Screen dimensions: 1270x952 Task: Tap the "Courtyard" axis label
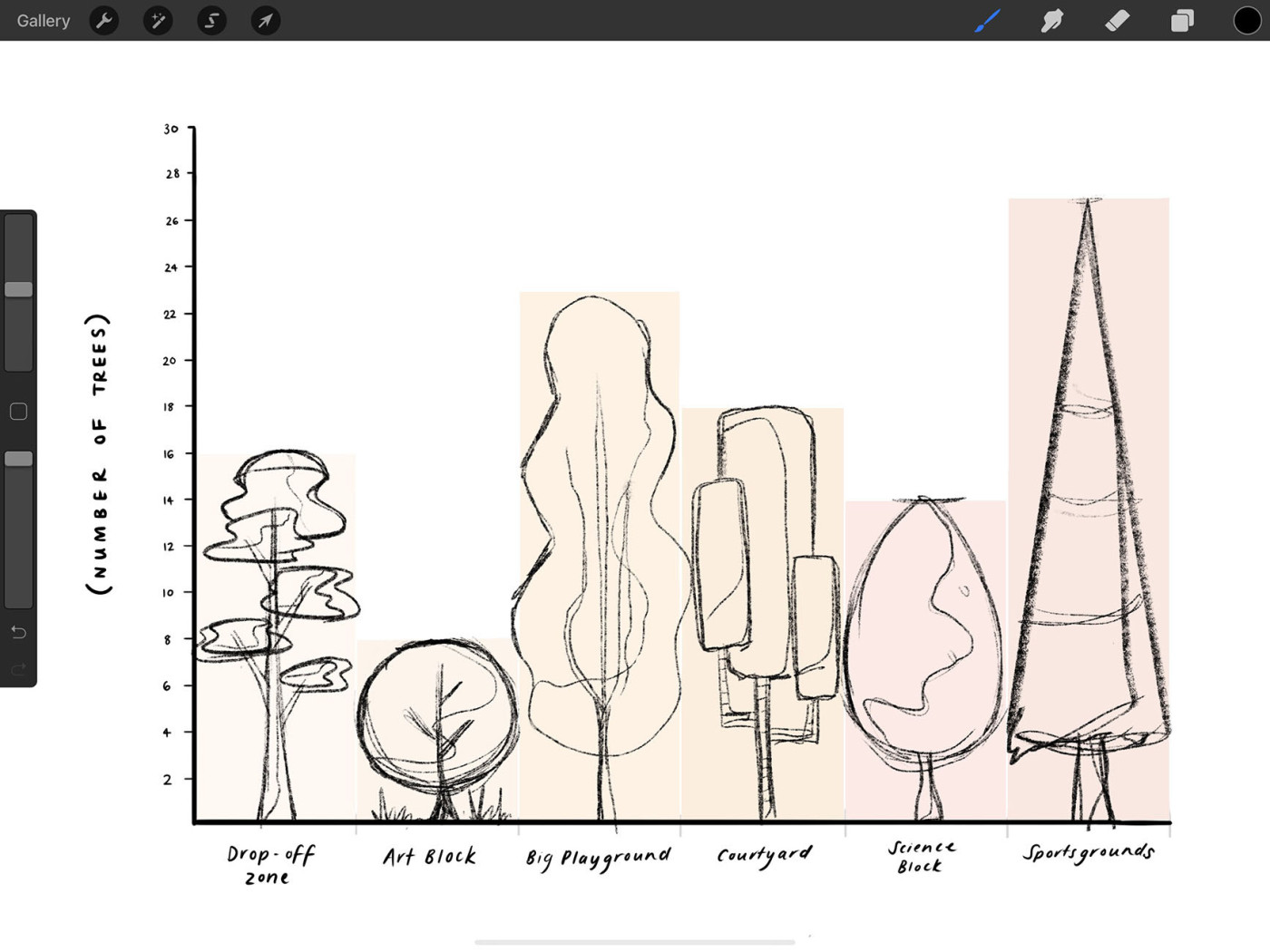click(x=764, y=855)
